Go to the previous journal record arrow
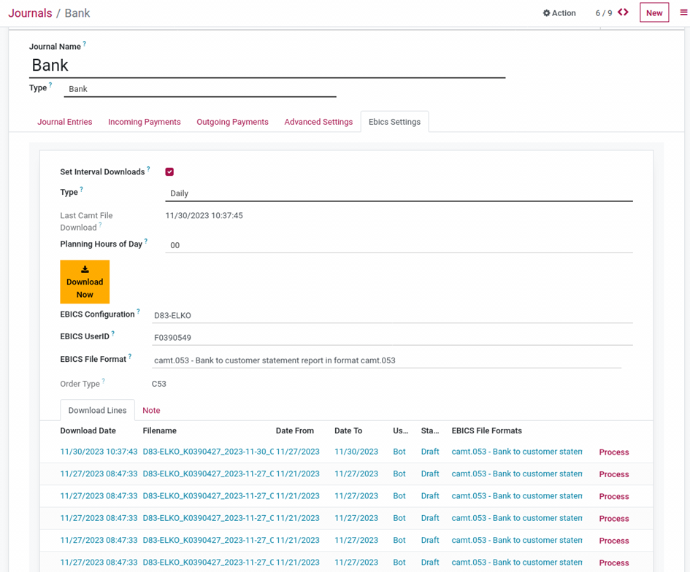 pyautogui.click(x=620, y=13)
